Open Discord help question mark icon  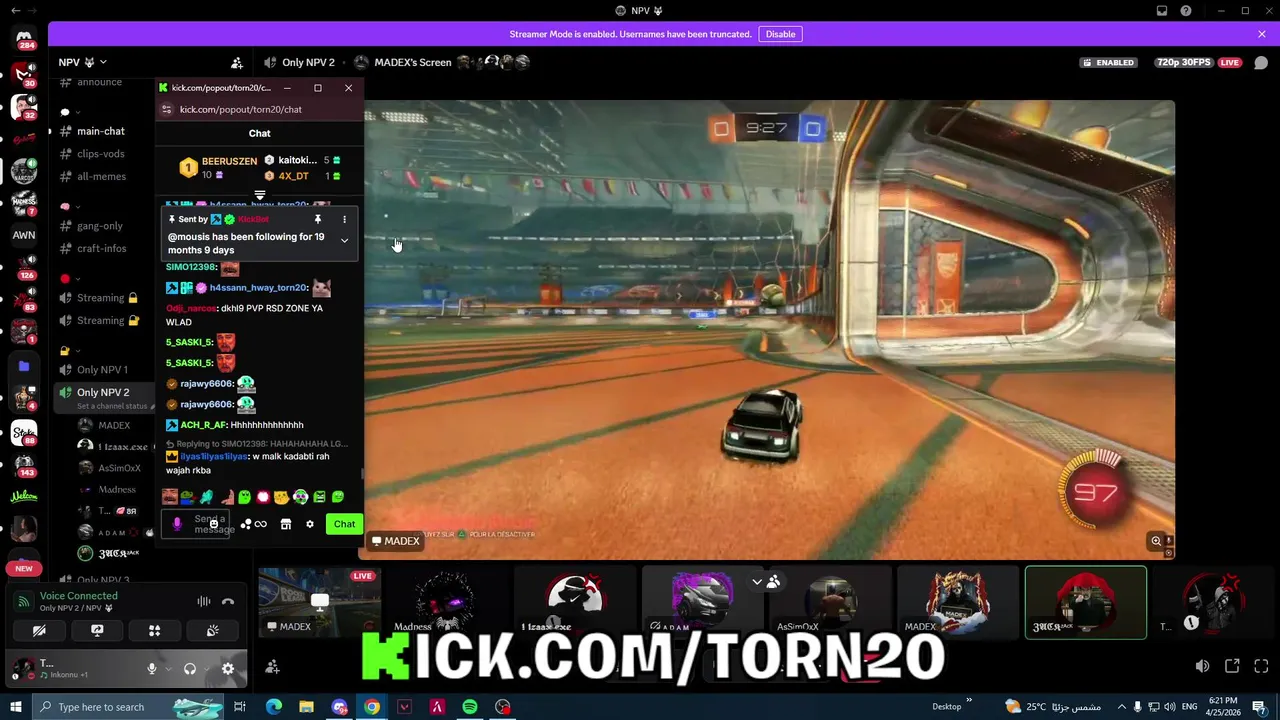(1186, 11)
